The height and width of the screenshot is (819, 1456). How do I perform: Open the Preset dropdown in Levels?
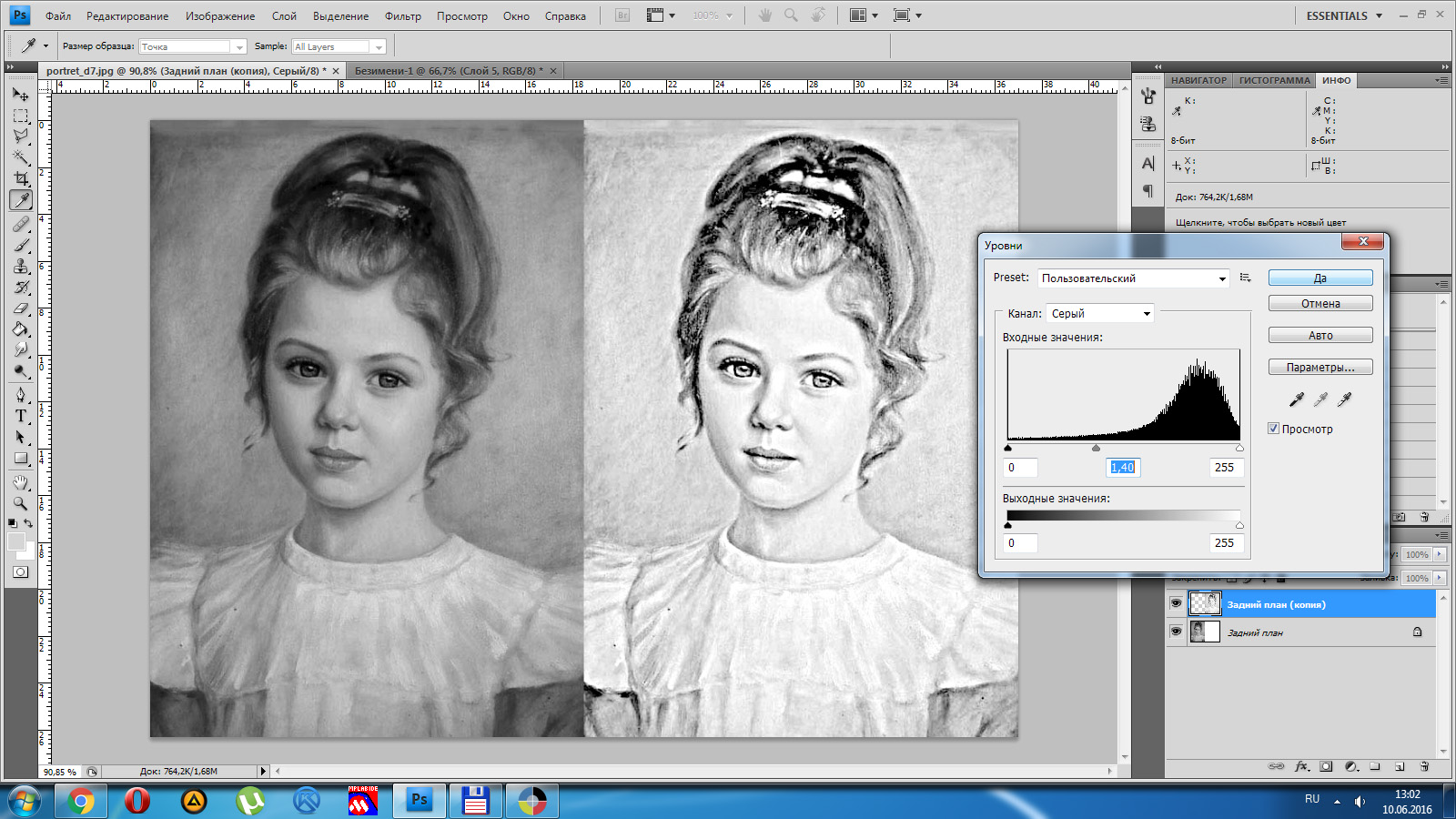coord(1134,278)
